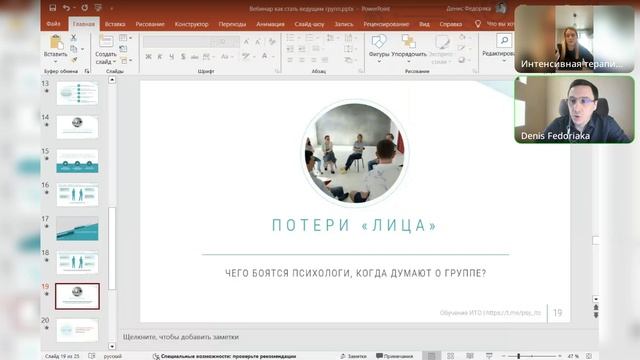
Task: Toggle strikethrough formatting
Action: 195,57
